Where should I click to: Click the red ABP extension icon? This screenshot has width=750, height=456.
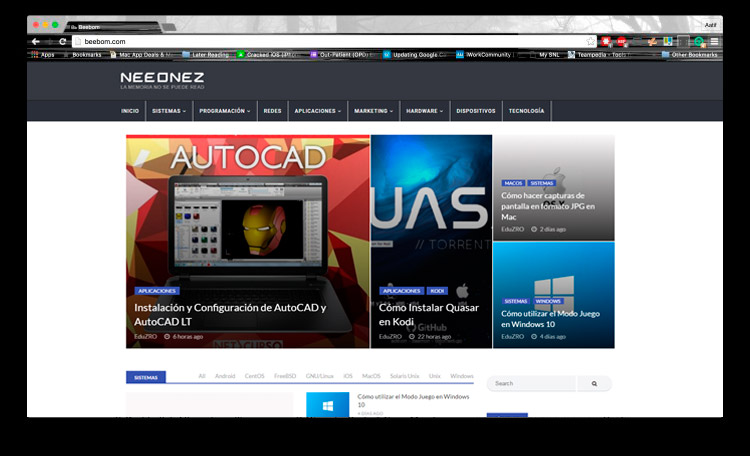(621, 42)
